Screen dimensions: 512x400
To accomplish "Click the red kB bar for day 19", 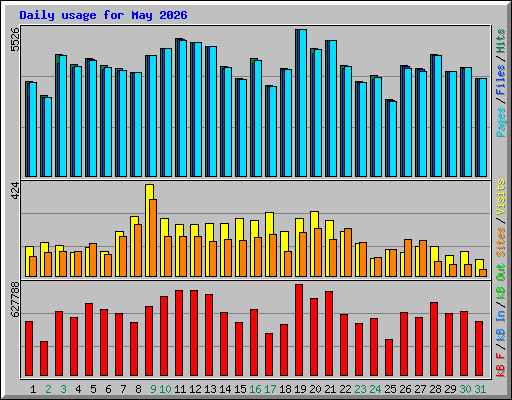I will 299,330.
